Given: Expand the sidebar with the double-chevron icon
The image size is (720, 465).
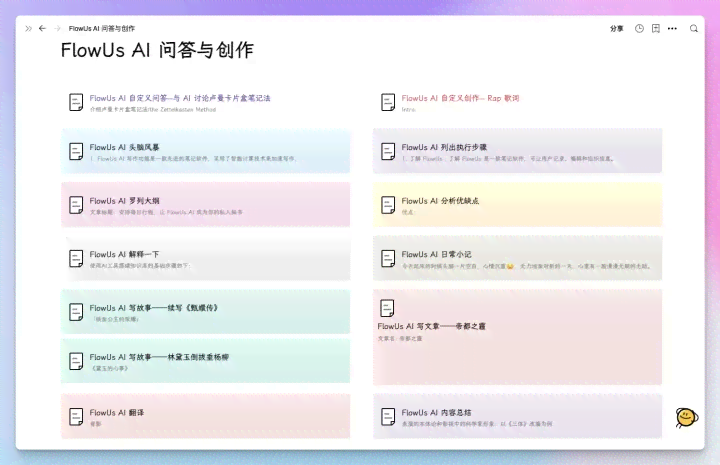Looking at the screenshot, I should [28, 28].
